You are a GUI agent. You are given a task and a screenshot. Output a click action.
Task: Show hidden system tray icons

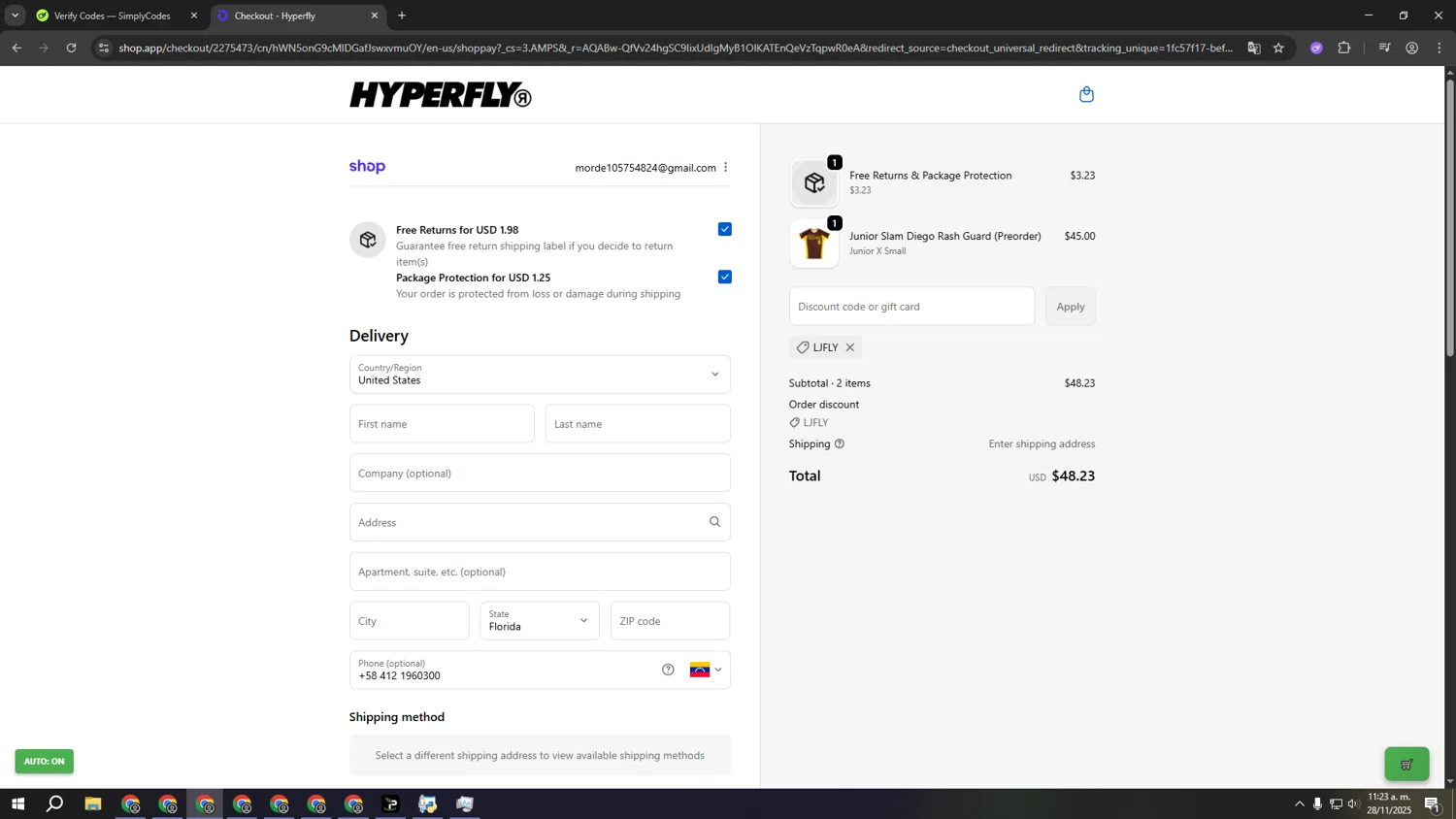click(1300, 803)
